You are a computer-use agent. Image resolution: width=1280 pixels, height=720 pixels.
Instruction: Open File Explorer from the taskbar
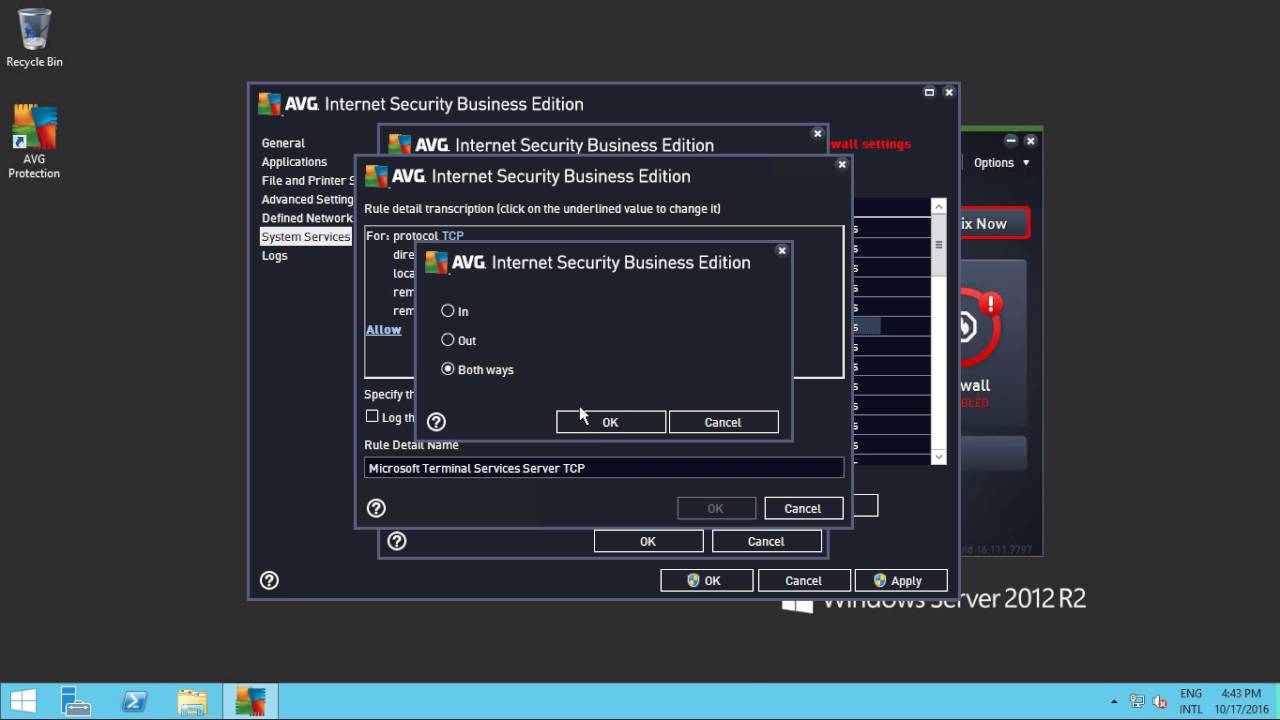(192, 701)
